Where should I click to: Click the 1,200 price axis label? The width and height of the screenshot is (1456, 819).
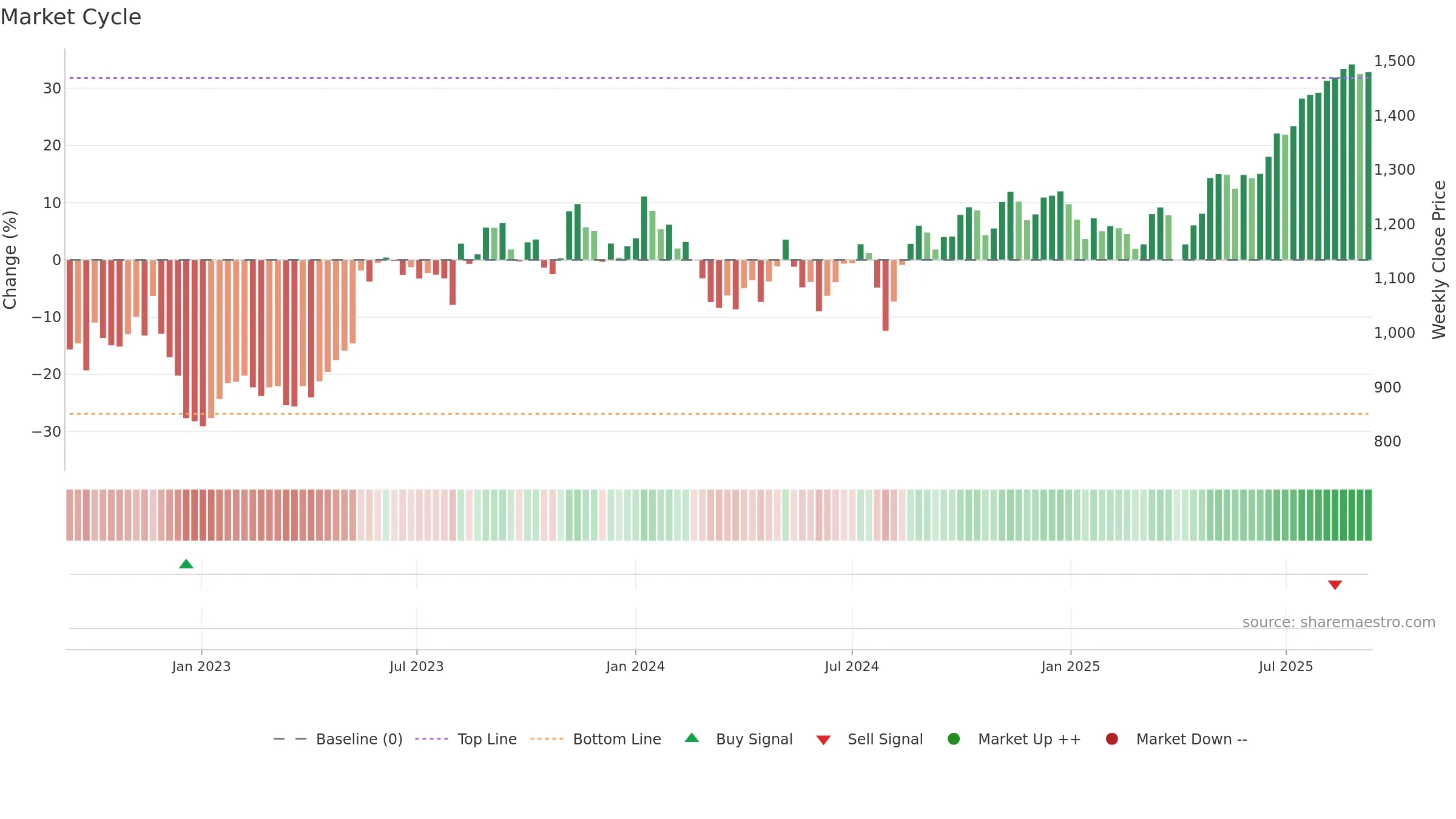pyautogui.click(x=1394, y=224)
